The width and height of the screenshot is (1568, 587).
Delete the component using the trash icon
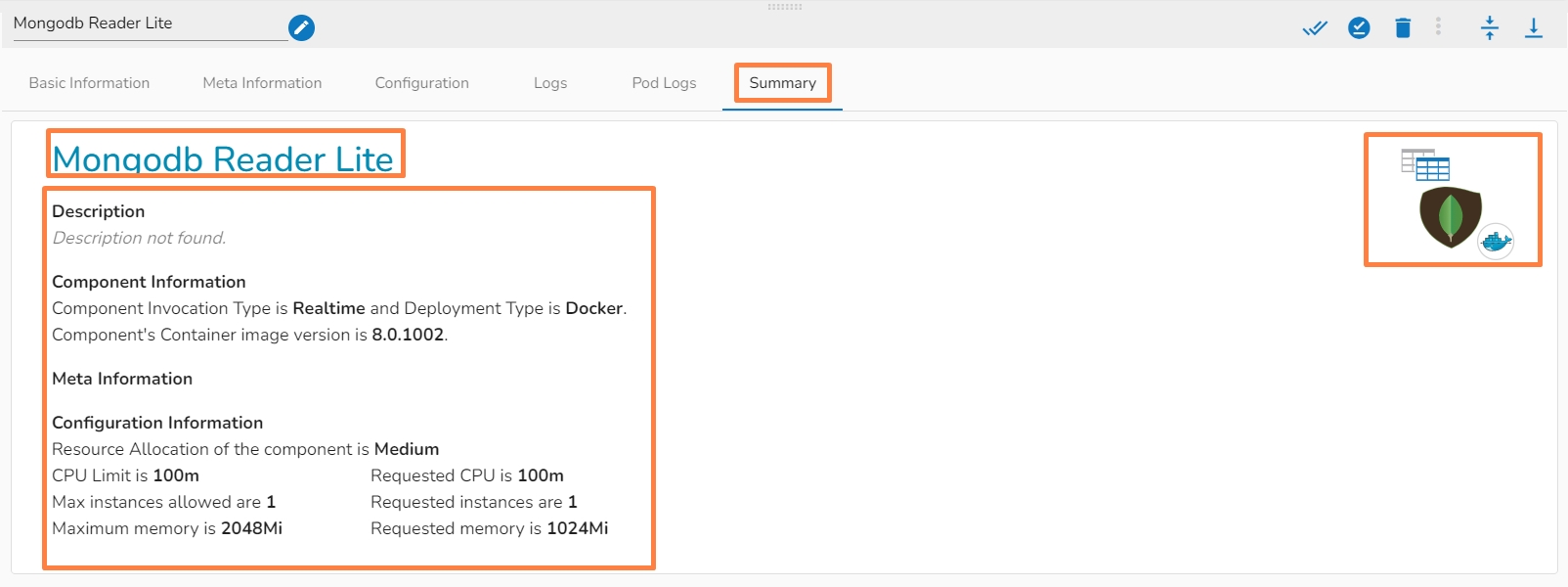1403,28
